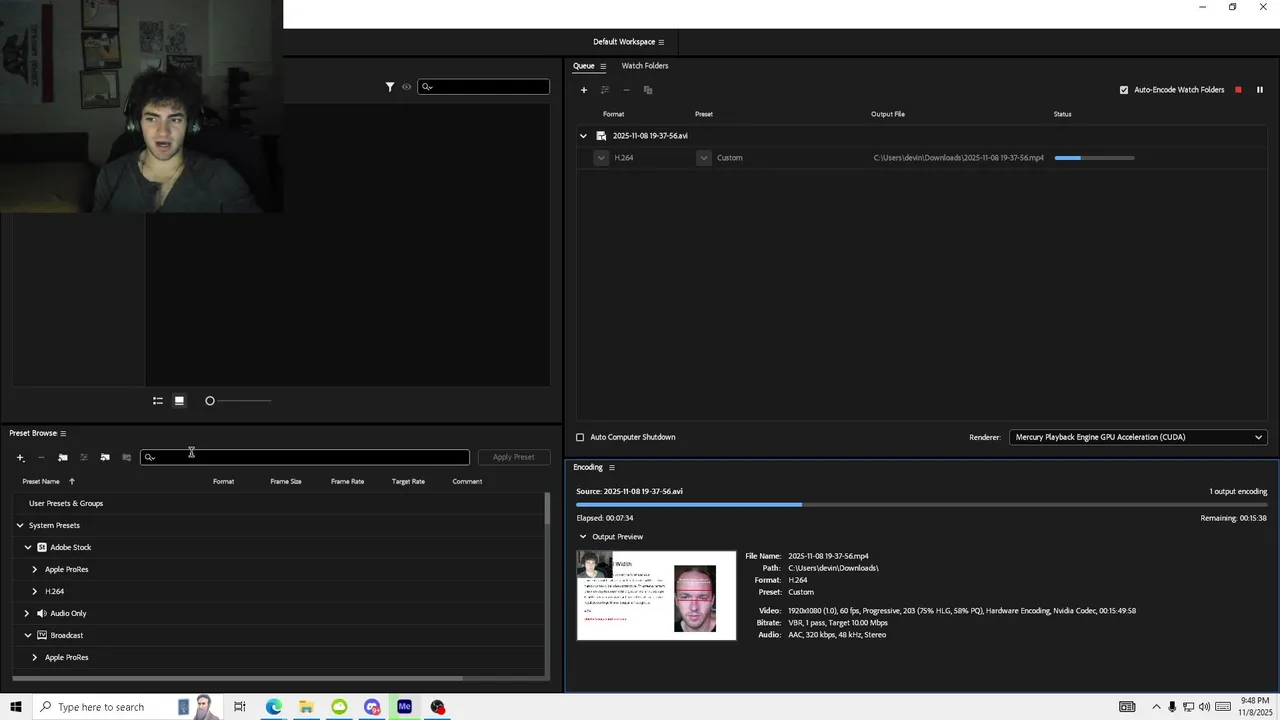Open the Queue panel menu

[603, 66]
